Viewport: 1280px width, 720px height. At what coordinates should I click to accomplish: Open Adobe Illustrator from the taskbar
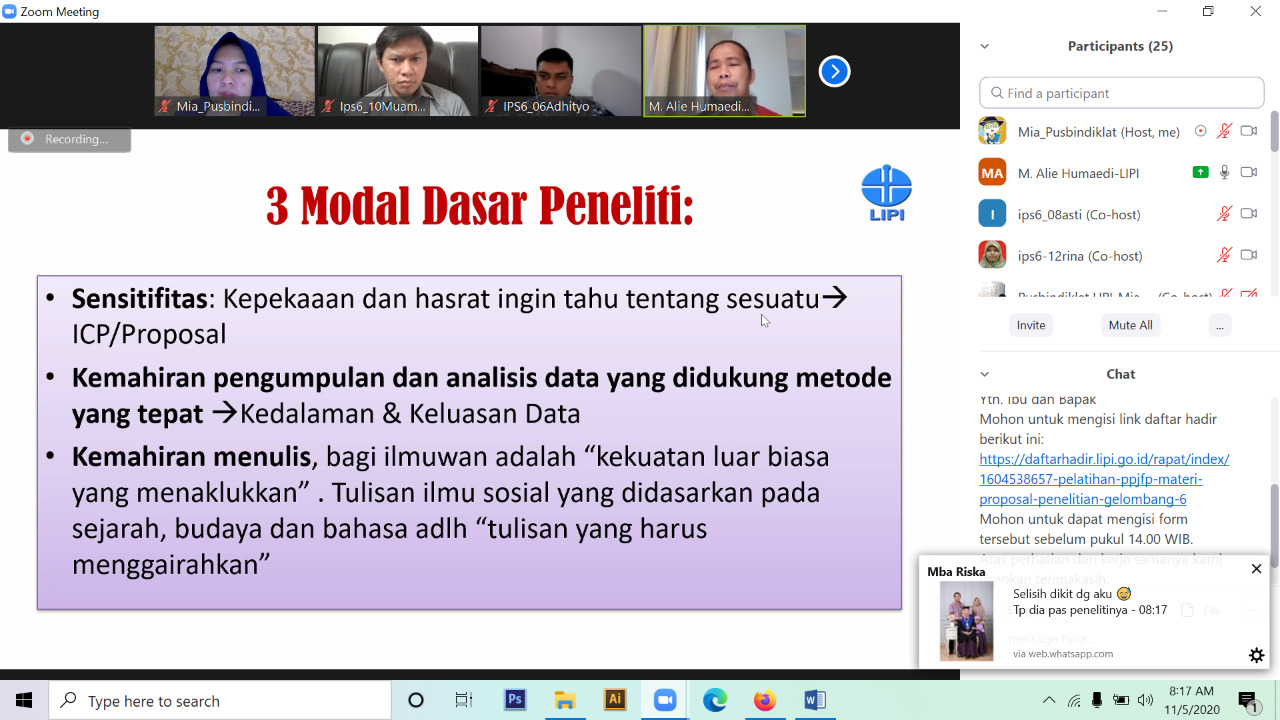point(615,700)
